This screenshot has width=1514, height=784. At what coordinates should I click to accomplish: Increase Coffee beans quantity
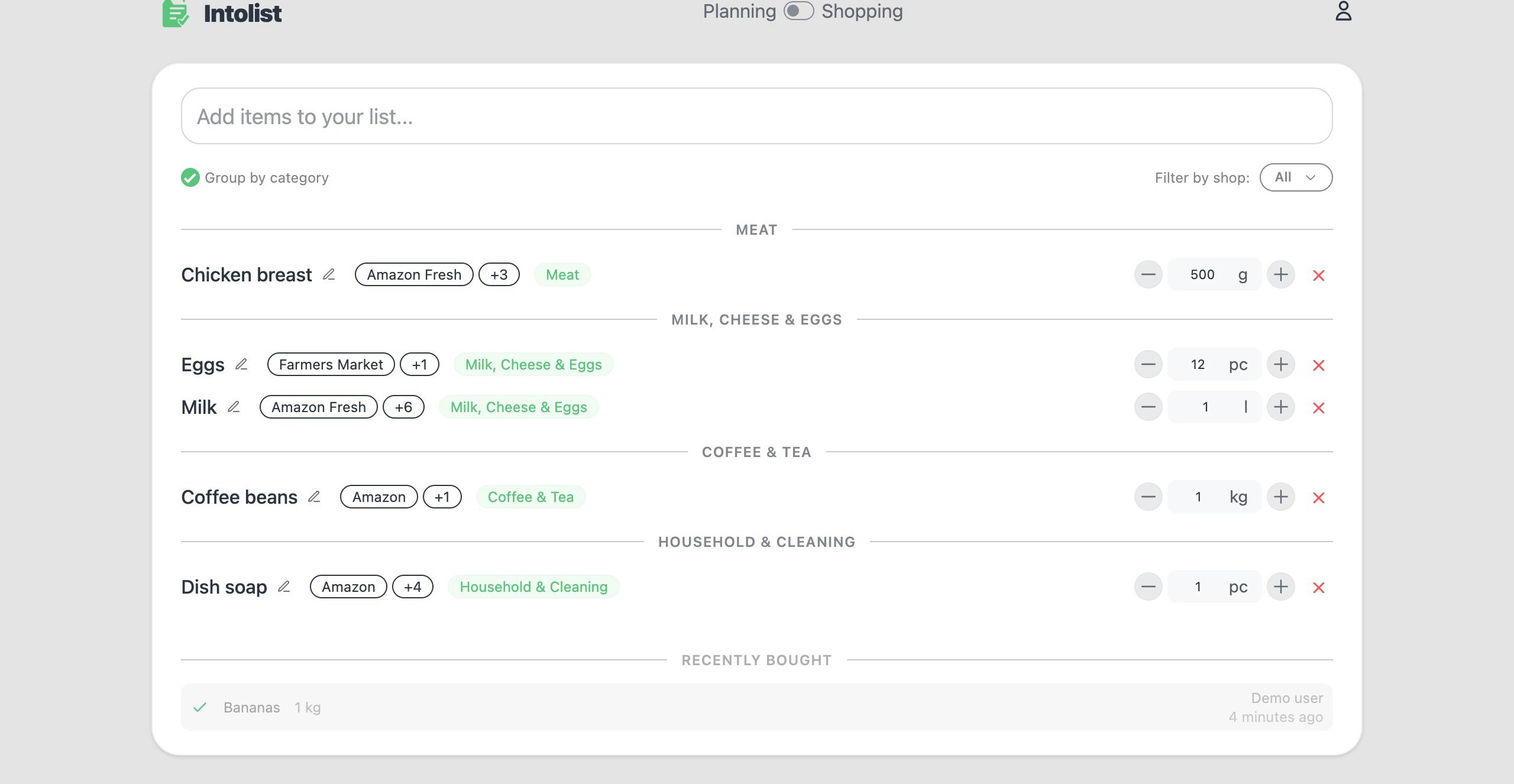(x=1281, y=497)
